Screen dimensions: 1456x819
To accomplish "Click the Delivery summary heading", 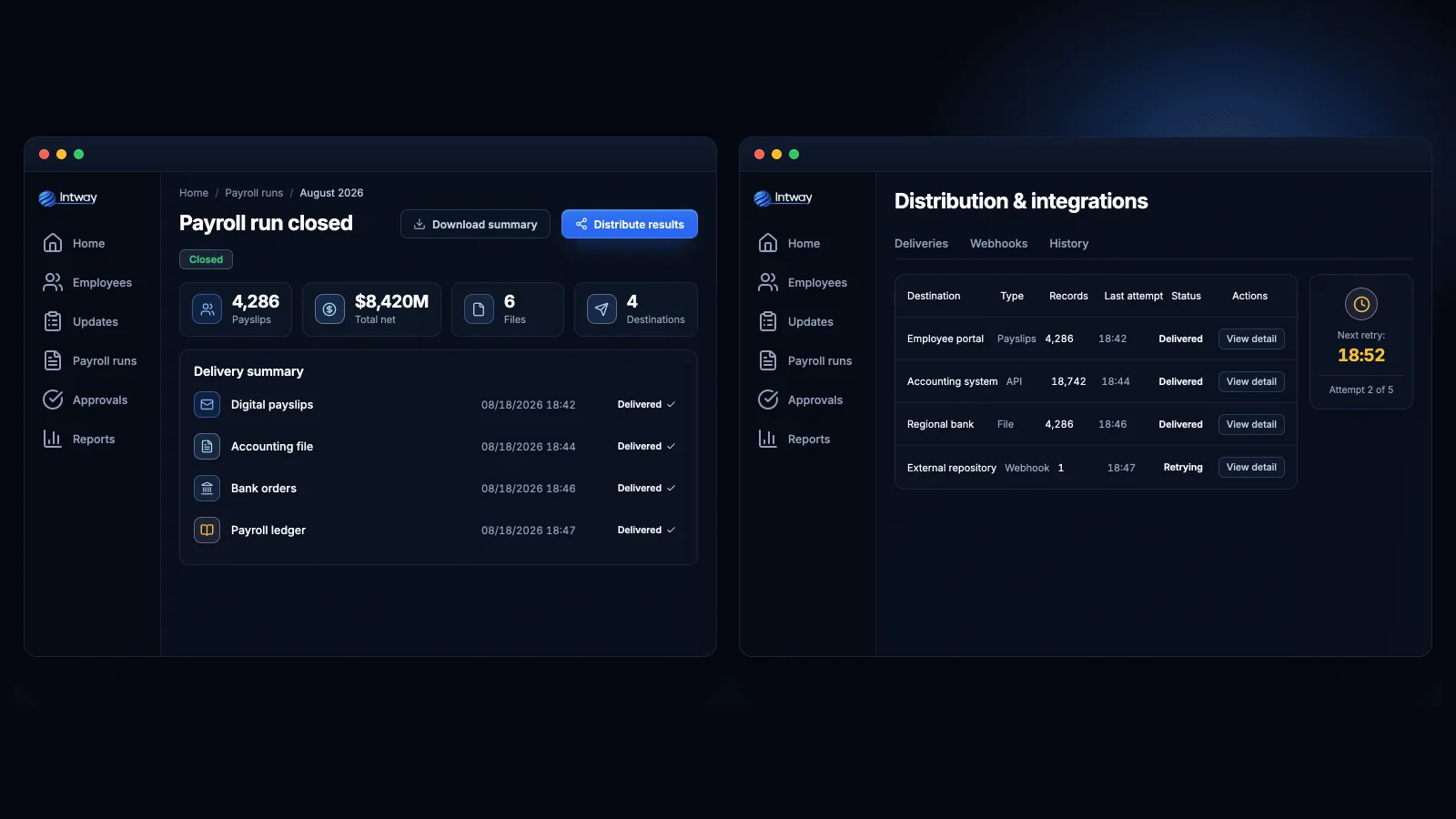I will coord(248,371).
